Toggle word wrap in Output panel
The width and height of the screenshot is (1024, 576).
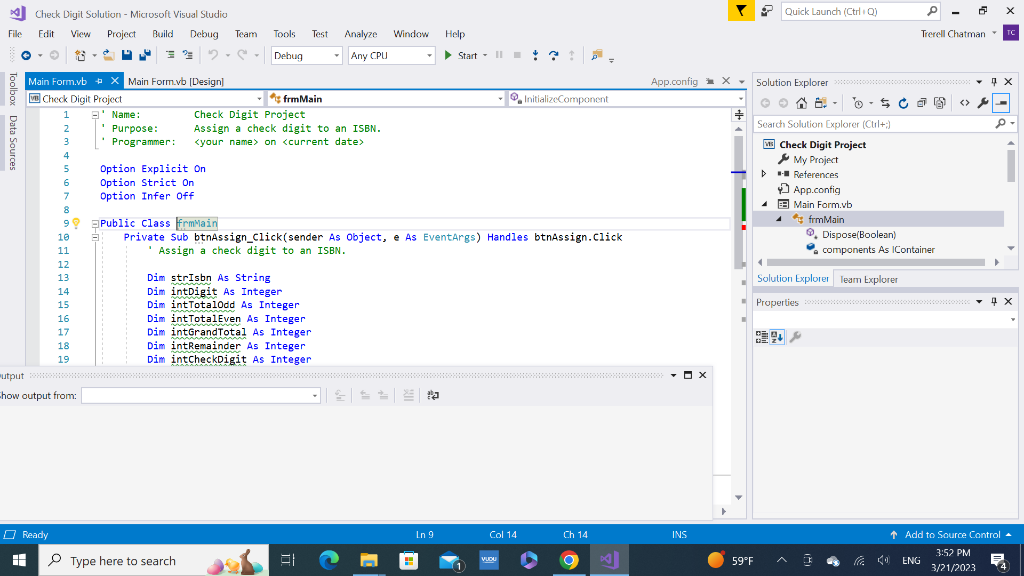point(433,396)
